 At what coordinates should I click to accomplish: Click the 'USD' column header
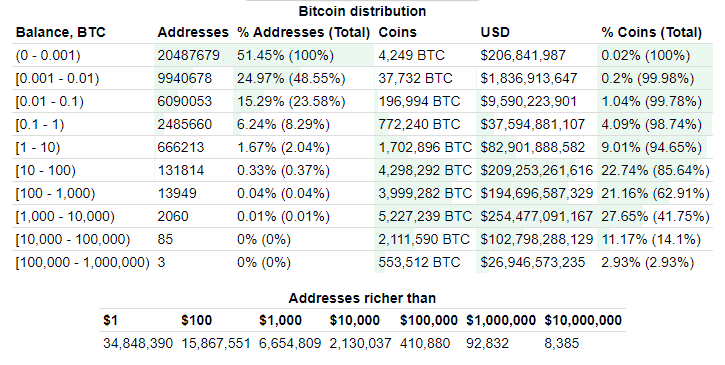click(x=495, y=32)
